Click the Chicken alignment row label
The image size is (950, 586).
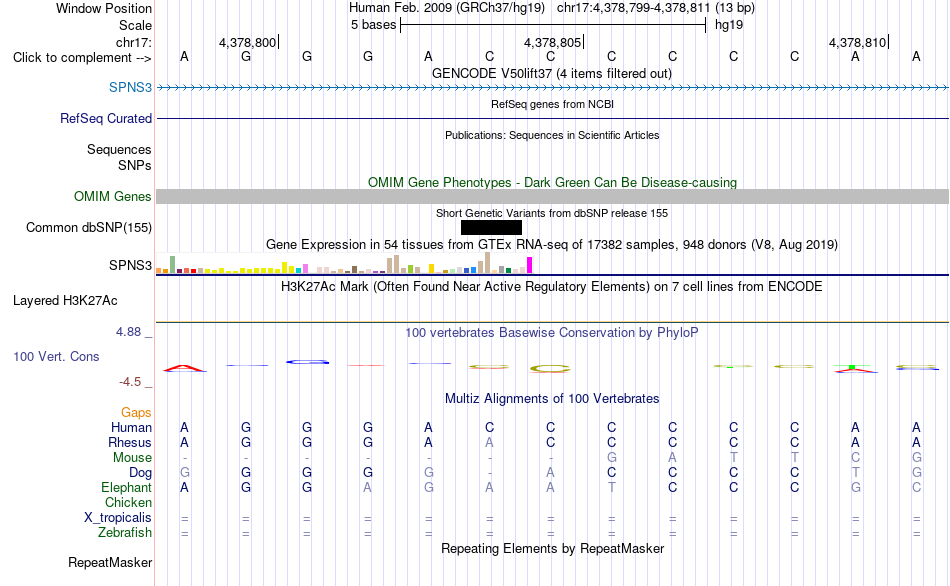[x=128, y=502]
